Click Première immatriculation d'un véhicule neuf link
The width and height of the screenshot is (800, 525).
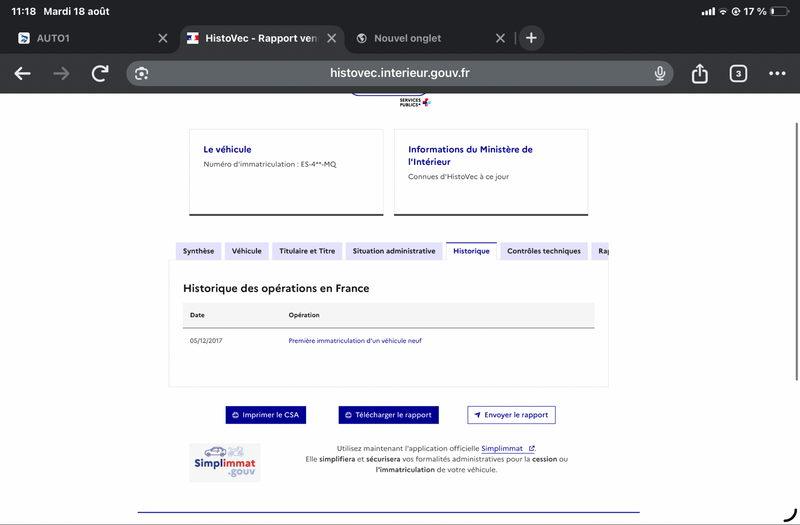pos(355,341)
